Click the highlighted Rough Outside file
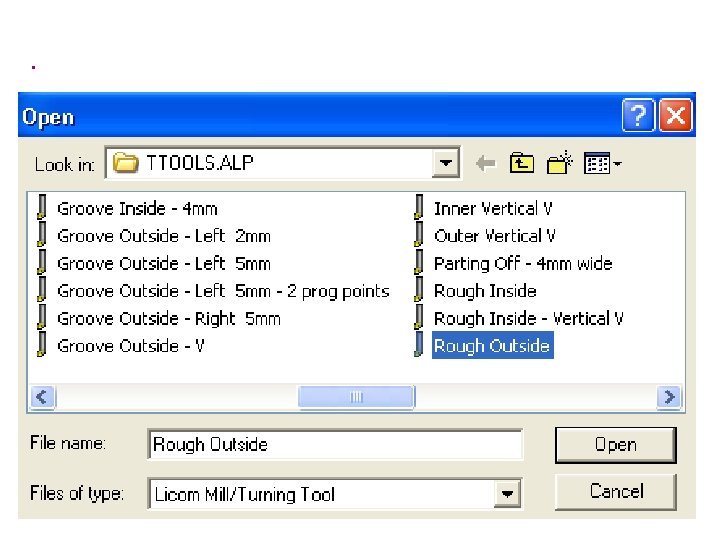 click(x=493, y=345)
